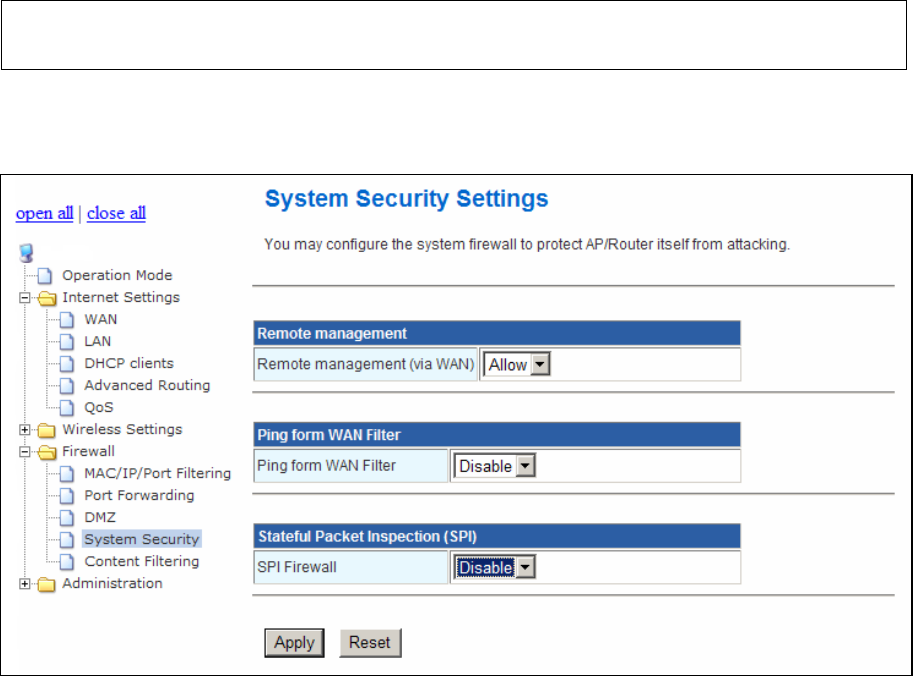Click the Internet Settings folder icon
This screenshot has width=913, height=676.
click(x=47, y=298)
